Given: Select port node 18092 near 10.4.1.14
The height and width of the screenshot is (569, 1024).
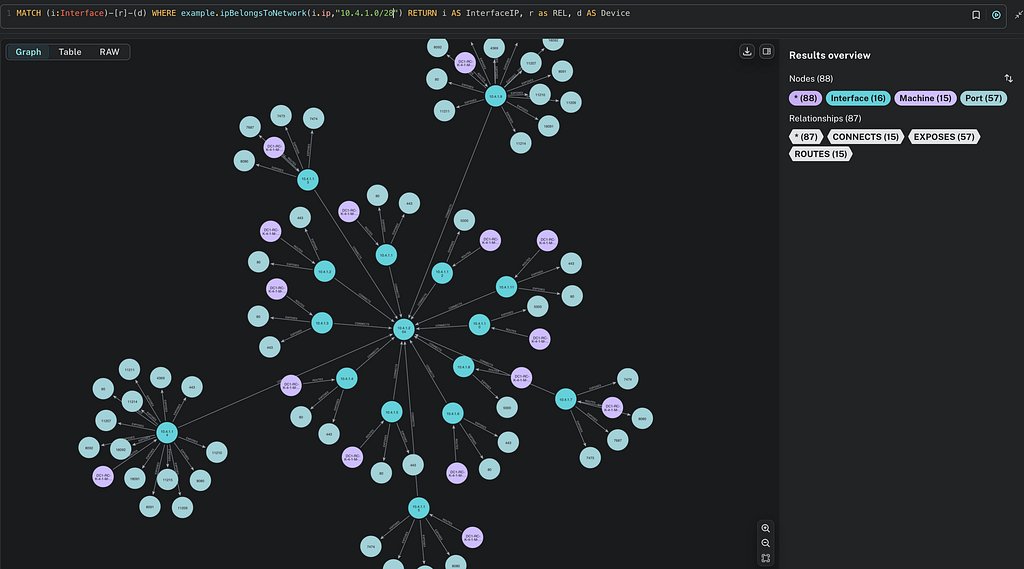Looking at the screenshot, I should (121, 449).
